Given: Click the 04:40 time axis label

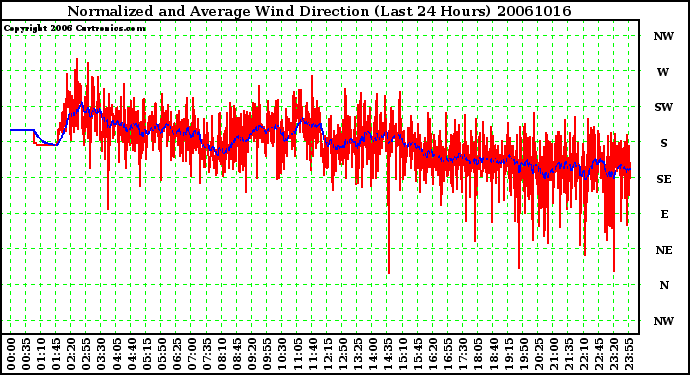Looking at the screenshot, I should [132, 354].
